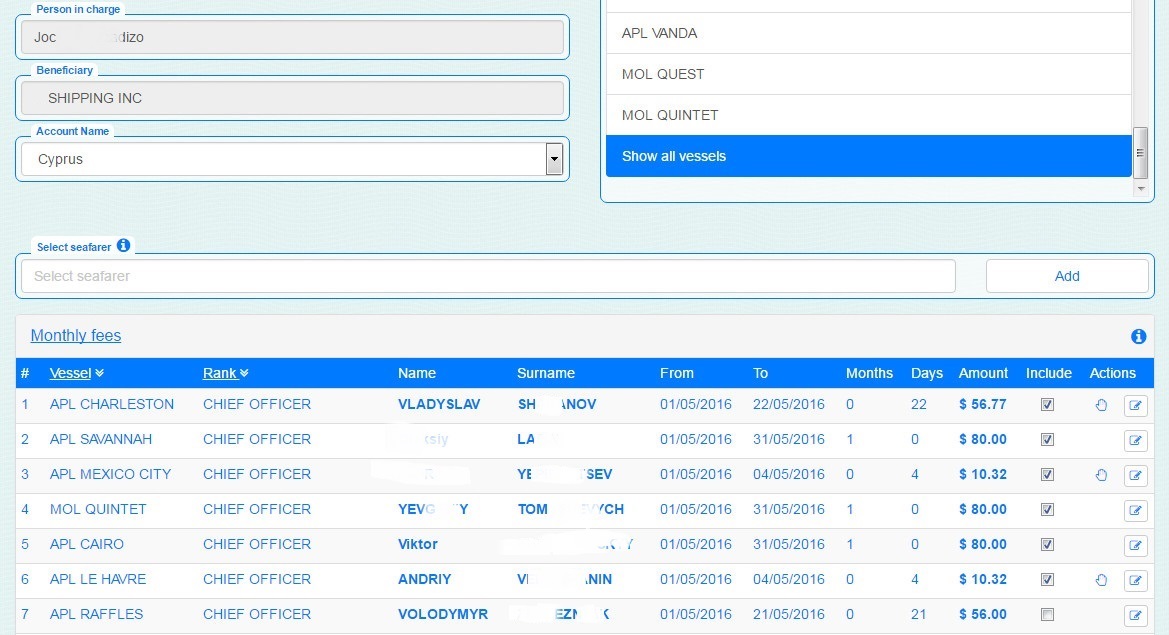Click the Surname column header
The height and width of the screenshot is (635, 1169).
(x=546, y=373)
